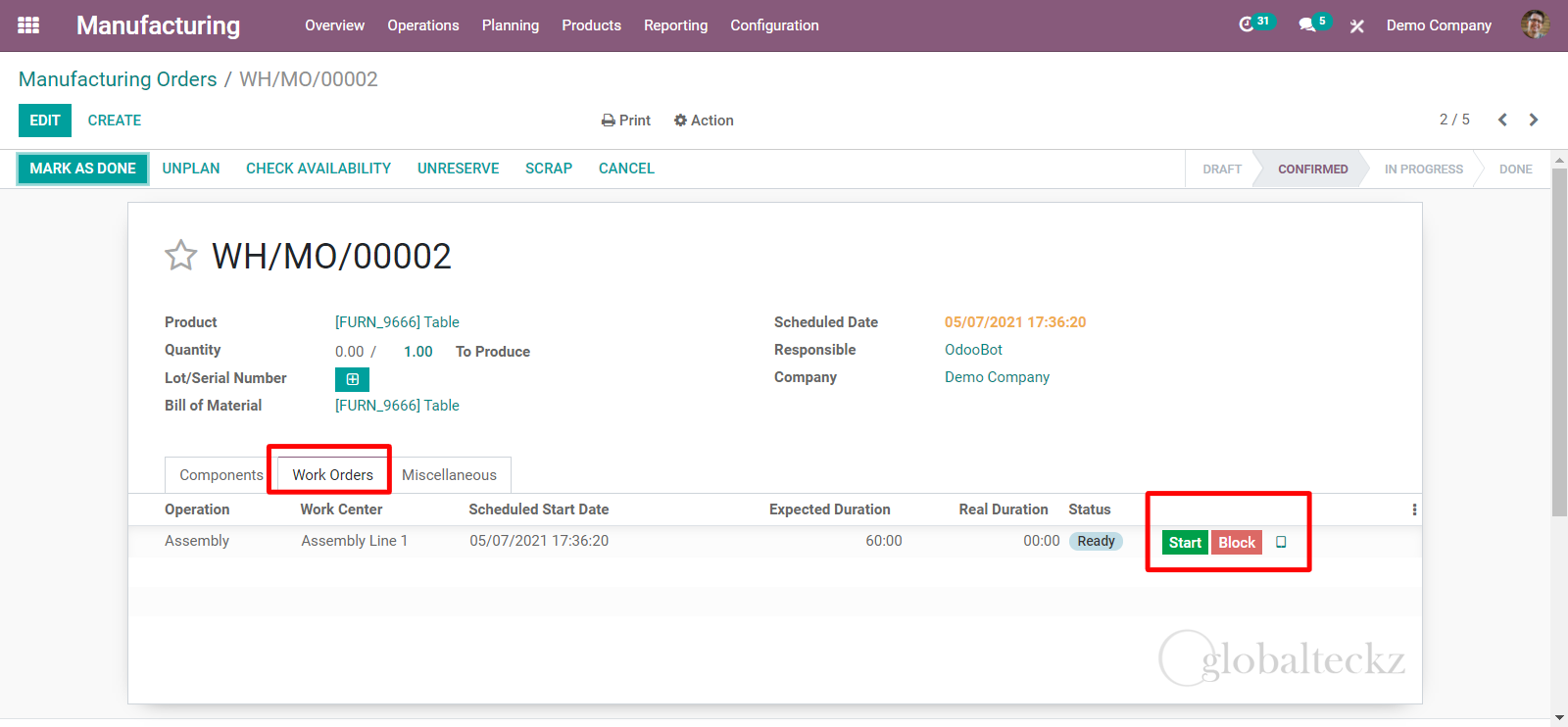
Task: Select DONE status stage
Action: [x=1515, y=170]
